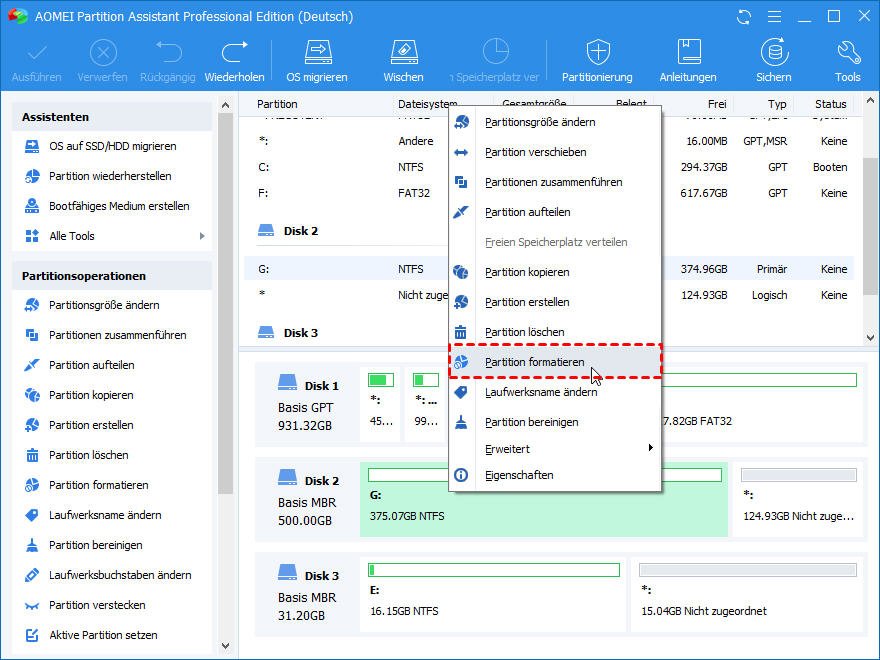This screenshot has height=660, width=880.
Task: Select the G: NTFS partition row
Action: coord(549,269)
